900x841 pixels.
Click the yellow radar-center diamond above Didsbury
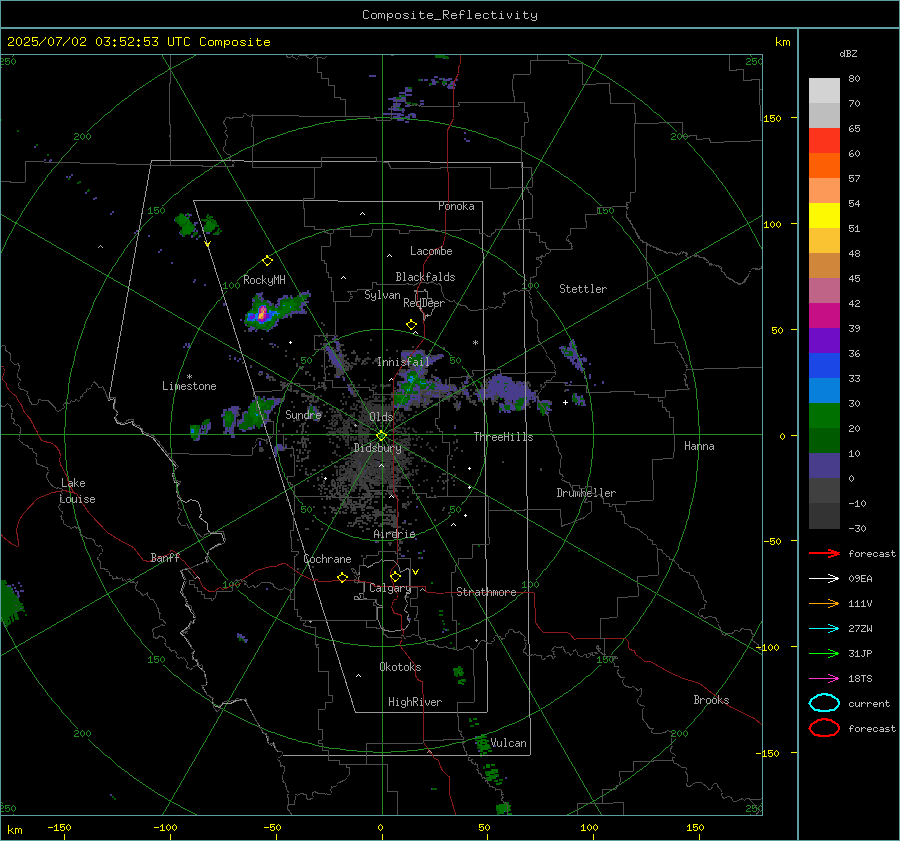pos(381,436)
